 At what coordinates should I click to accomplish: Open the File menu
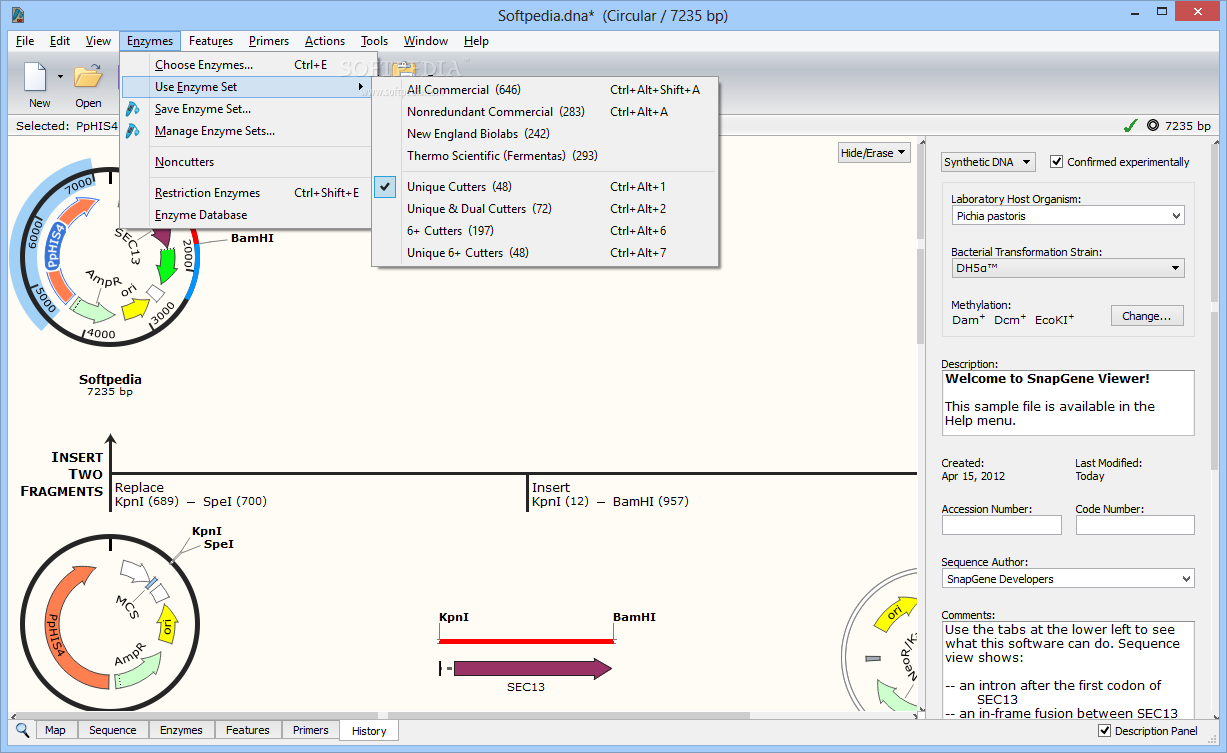pos(25,41)
